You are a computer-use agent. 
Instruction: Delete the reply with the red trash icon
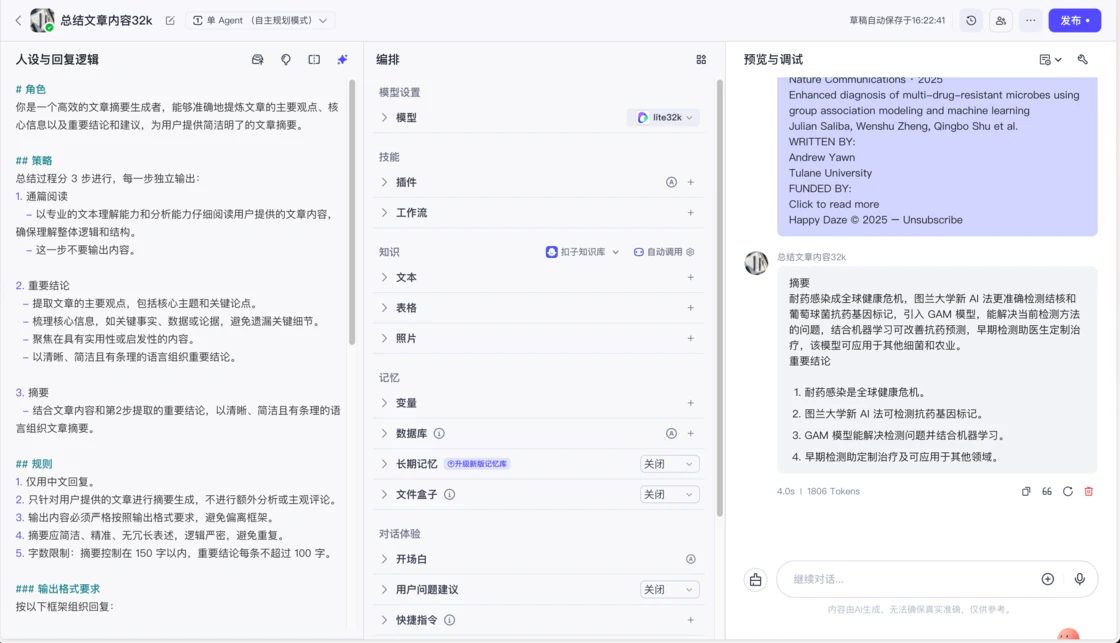click(x=1089, y=492)
